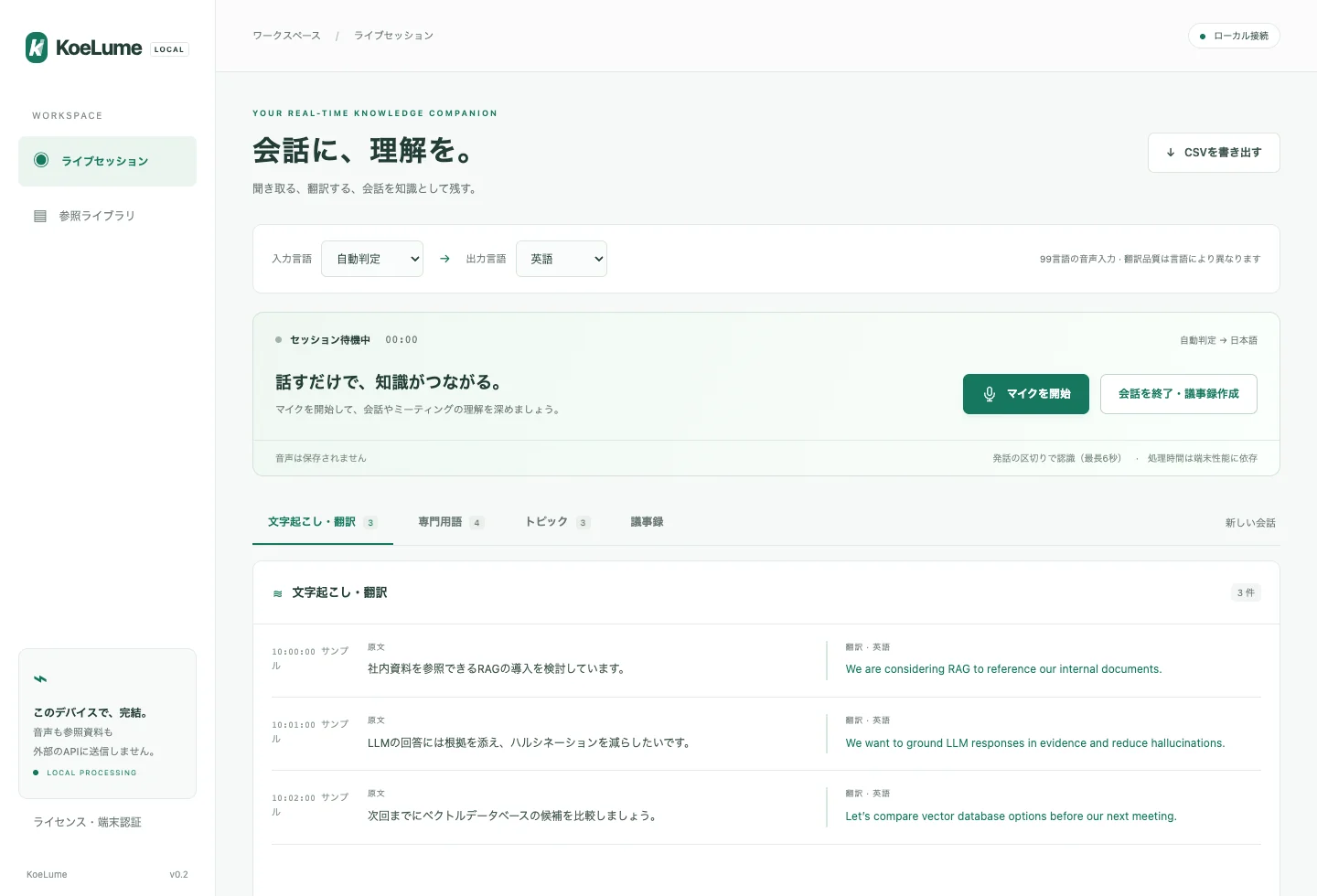The width and height of the screenshot is (1317, 896).
Task: Click the wave icon beside the 文字起こし・翻訳 panel title
Action: [278, 593]
